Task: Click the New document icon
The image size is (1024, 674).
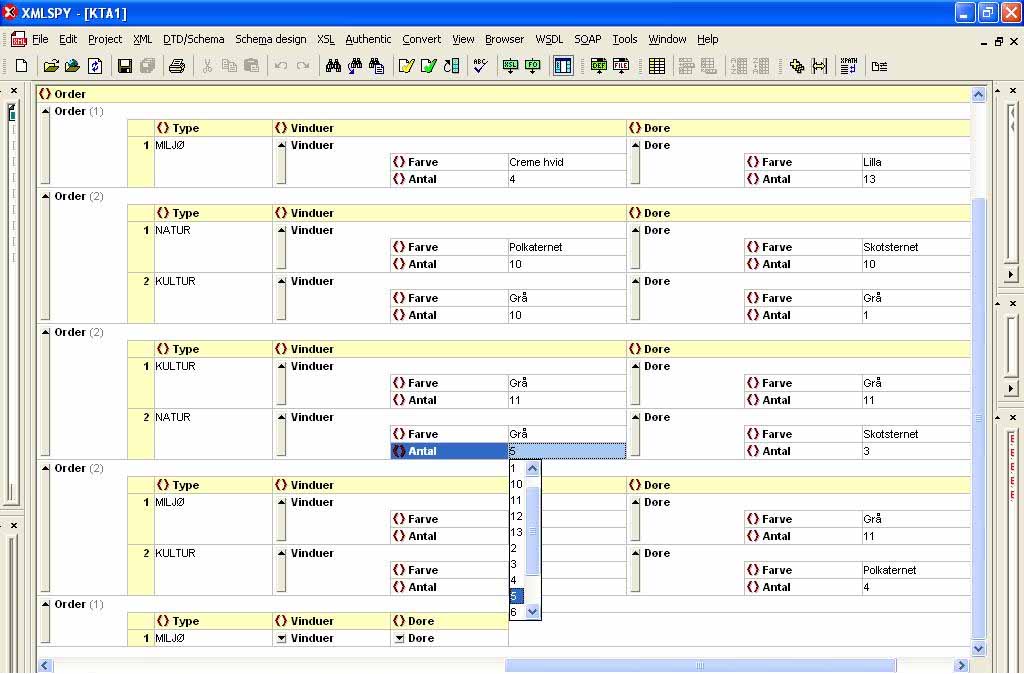Action: (21, 66)
